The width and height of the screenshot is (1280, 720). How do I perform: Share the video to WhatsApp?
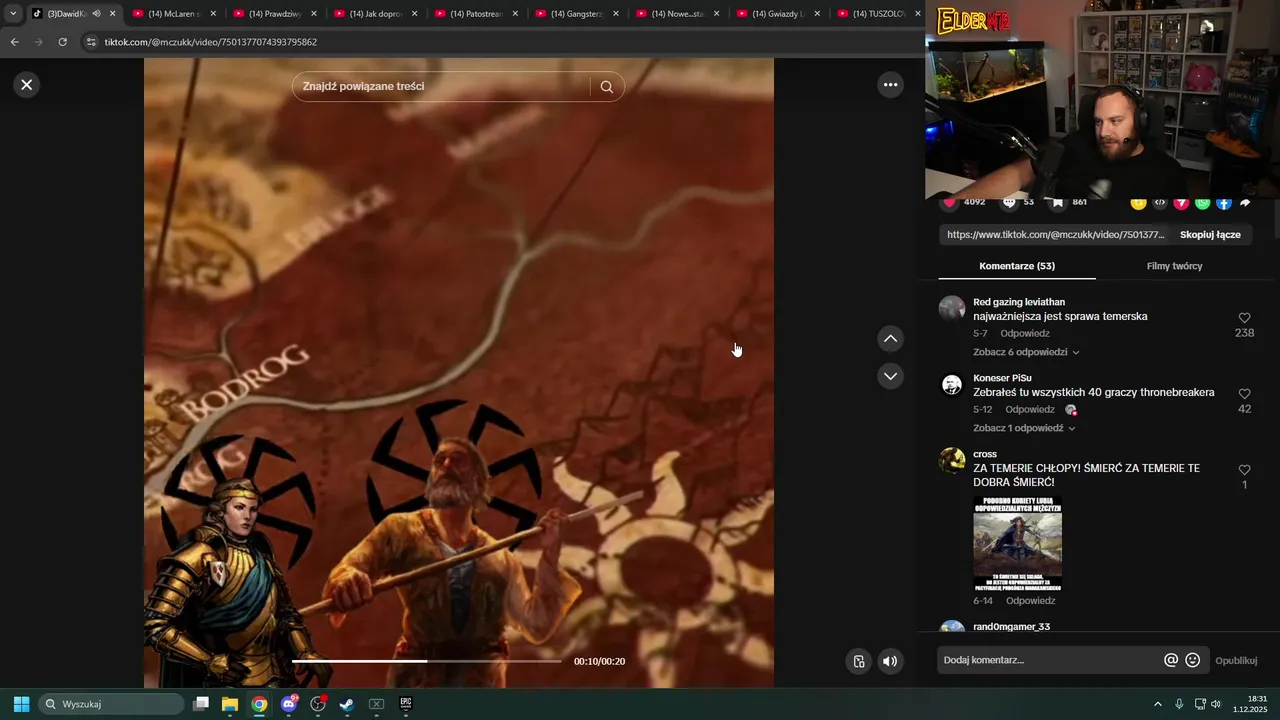click(x=1202, y=203)
